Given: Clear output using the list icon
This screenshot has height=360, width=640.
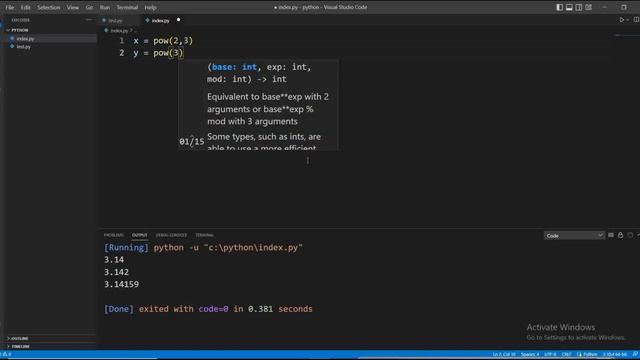Looking at the screenshot, I should [611, 235].
